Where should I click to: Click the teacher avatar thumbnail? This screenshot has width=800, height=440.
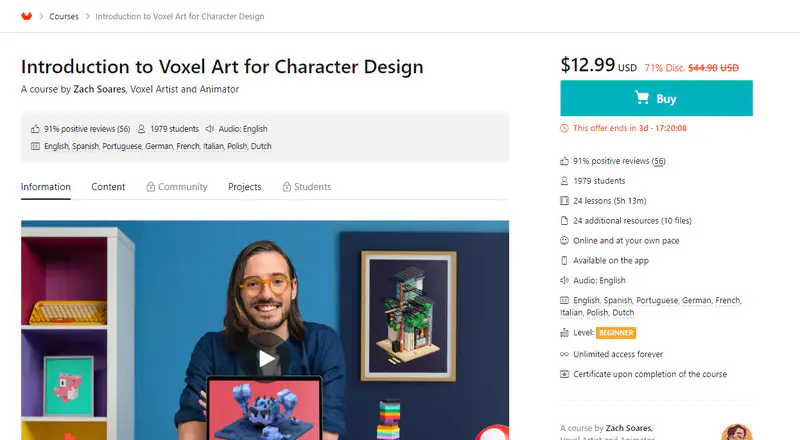[736, 432]
